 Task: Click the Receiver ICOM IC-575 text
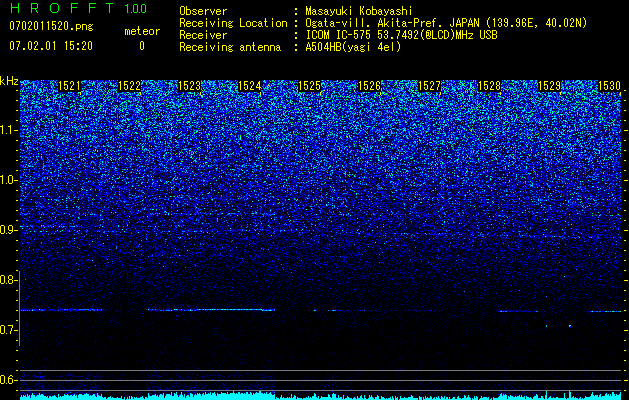[x=401, y=35]
